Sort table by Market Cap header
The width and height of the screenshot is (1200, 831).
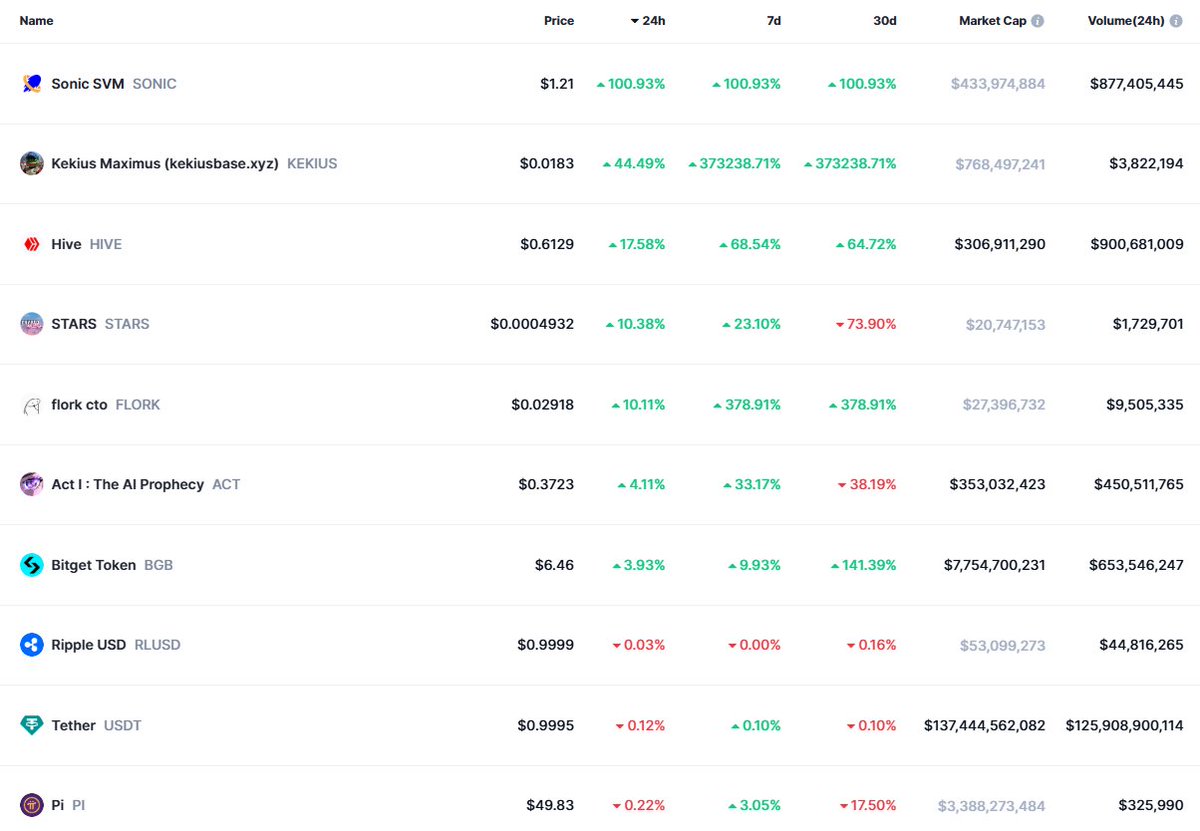[993, 21]
